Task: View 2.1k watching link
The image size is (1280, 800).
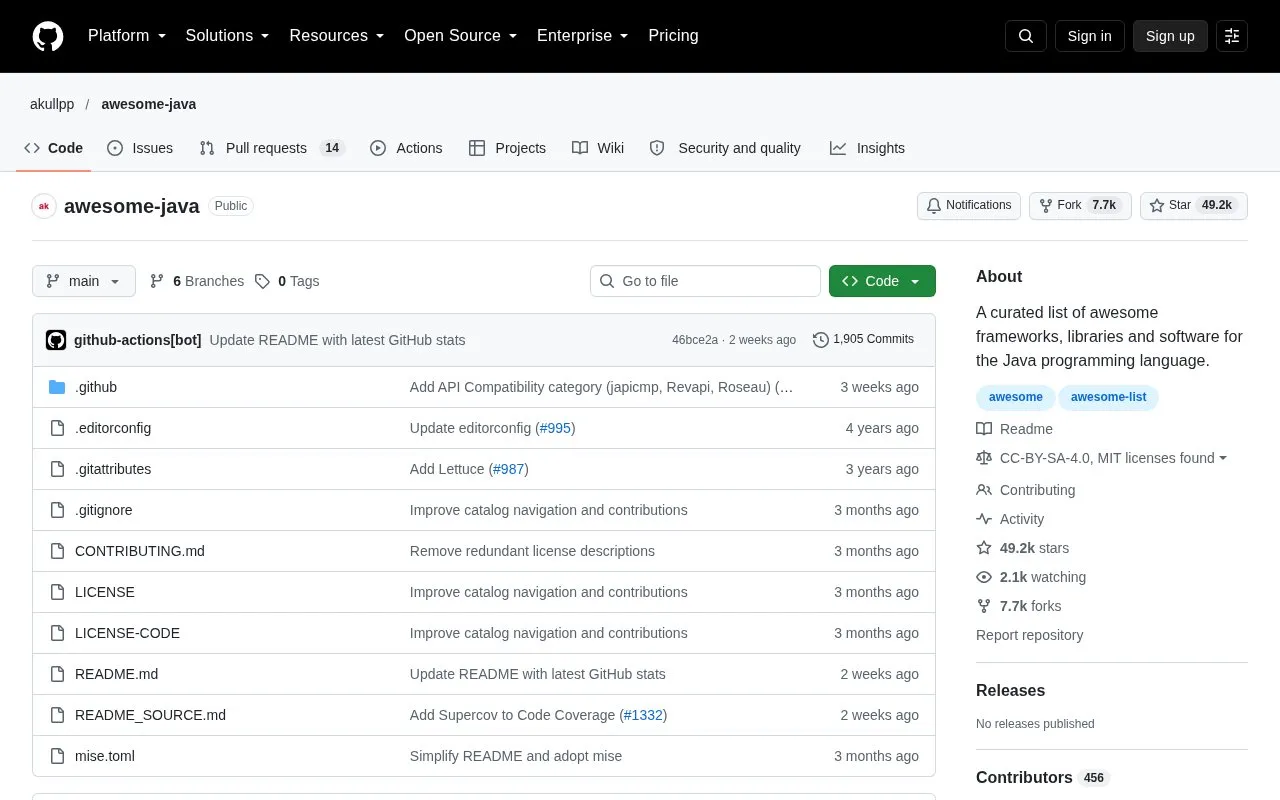Action: click(1031, 577)
